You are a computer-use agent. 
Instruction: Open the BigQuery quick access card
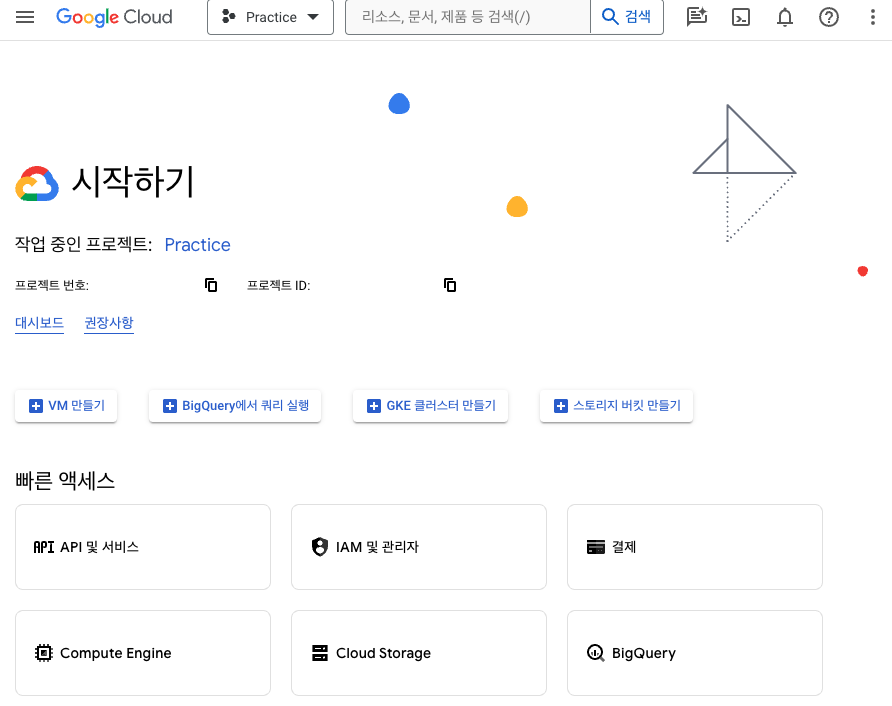pyautogui.click(x=695, y=653)
